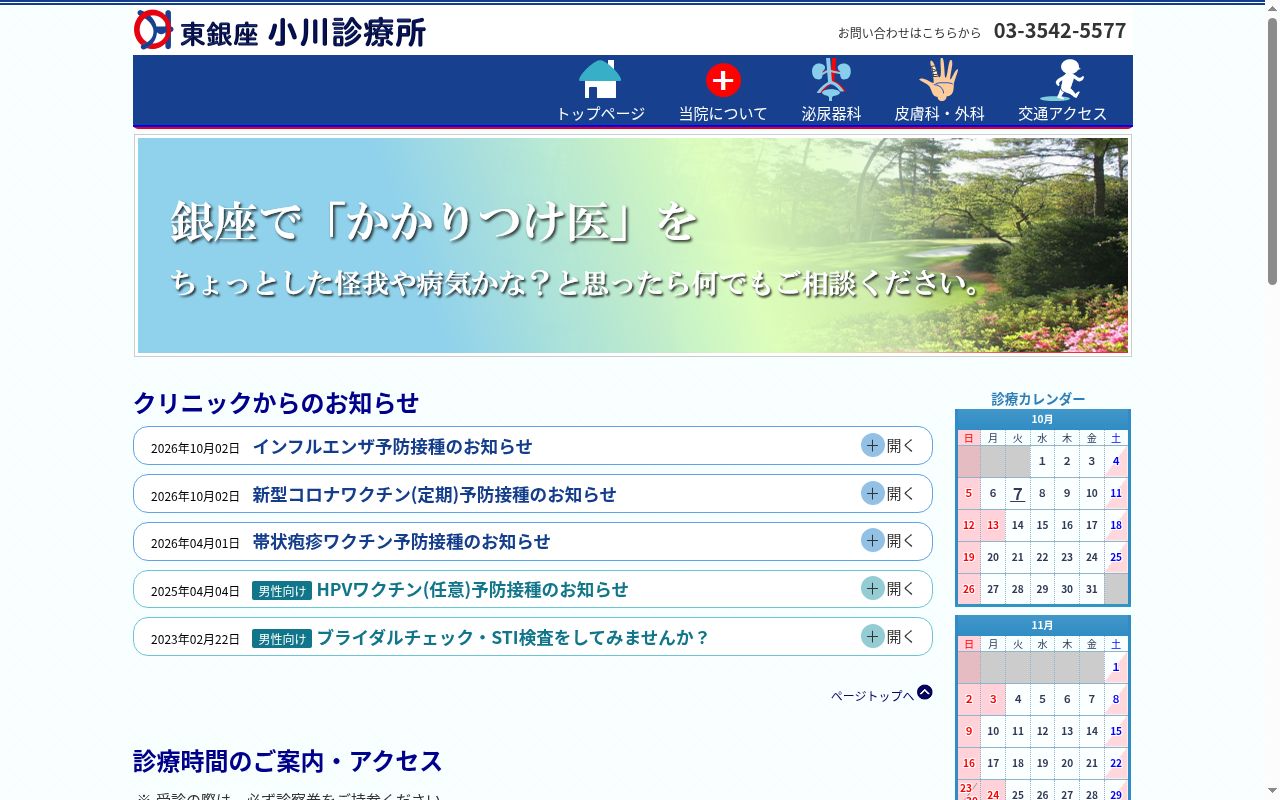The image size is (1280, 800).
Task: Open 泌尿器科 menu label
Action: [831, 114]
